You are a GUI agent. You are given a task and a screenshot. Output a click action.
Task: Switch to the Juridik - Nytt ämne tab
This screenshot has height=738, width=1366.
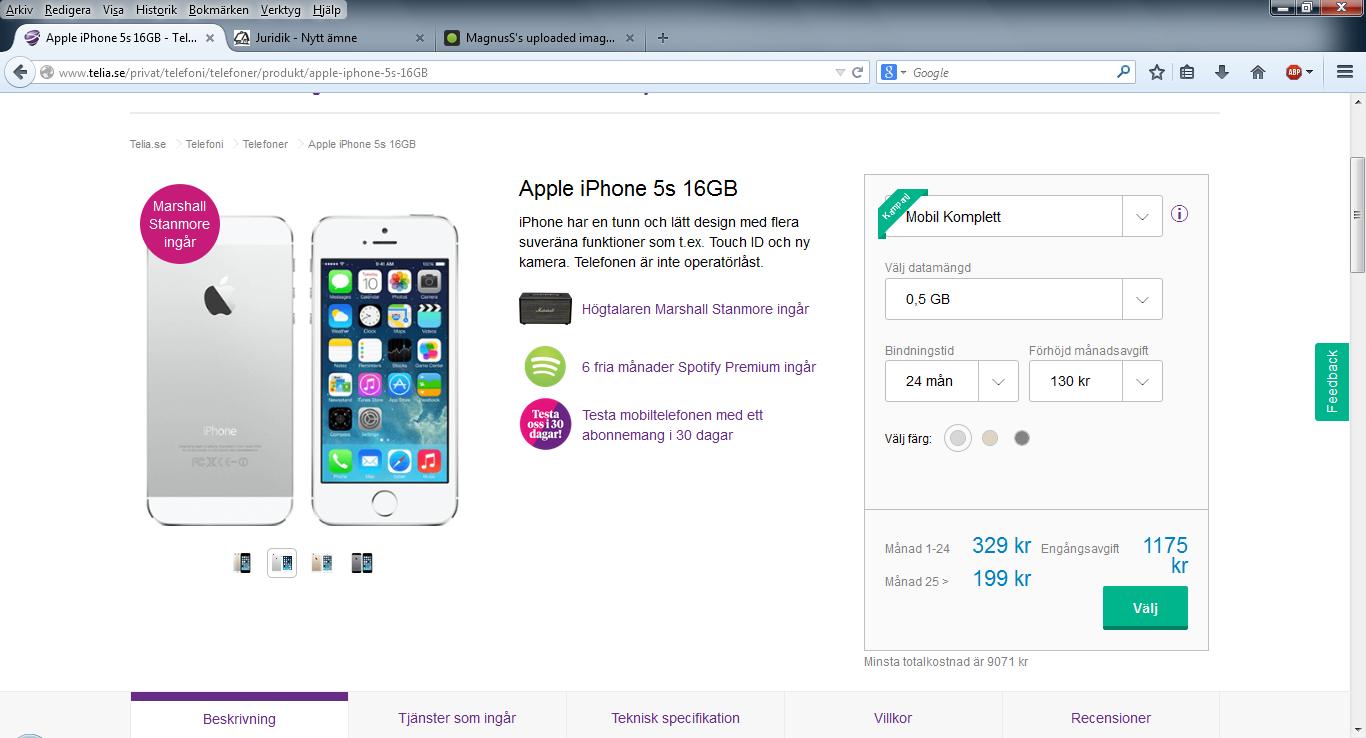tap(330, 38)
